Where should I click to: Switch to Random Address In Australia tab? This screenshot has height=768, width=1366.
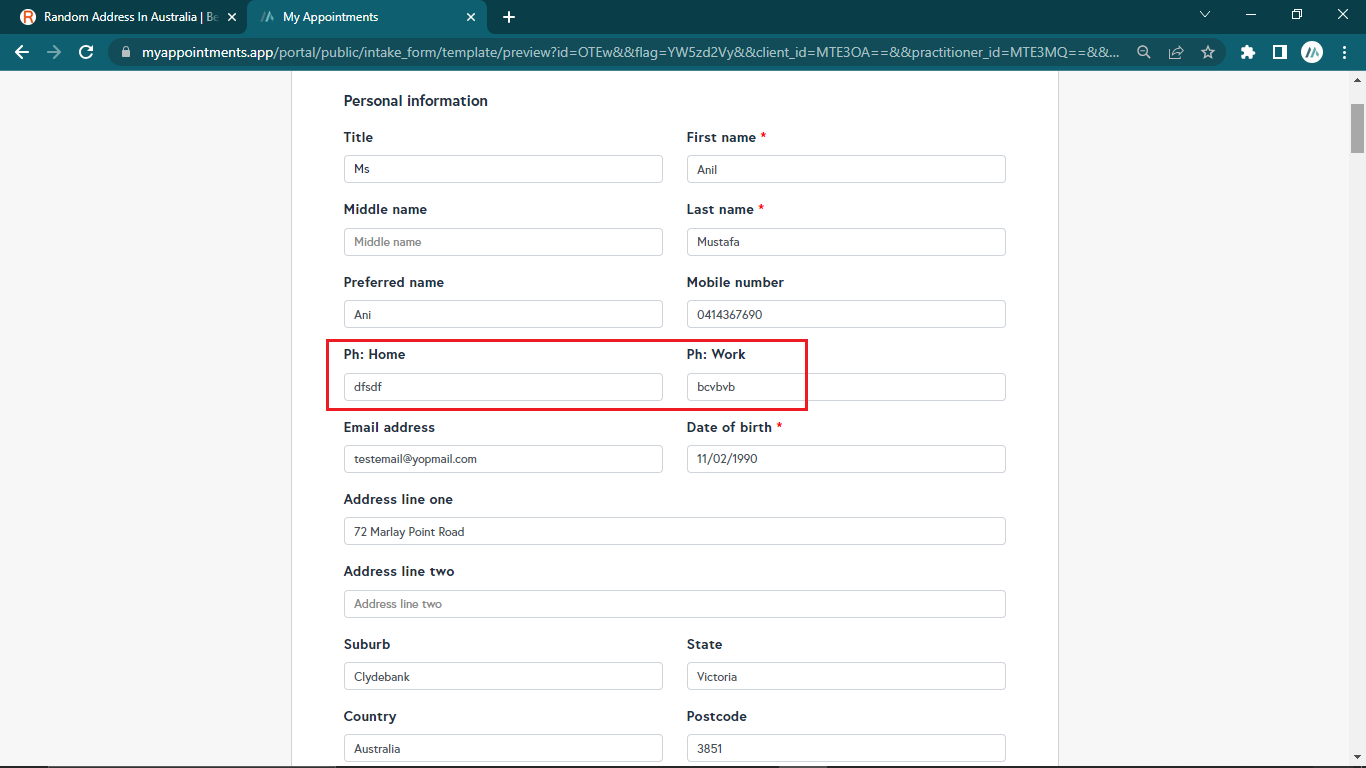coord(120,17)
